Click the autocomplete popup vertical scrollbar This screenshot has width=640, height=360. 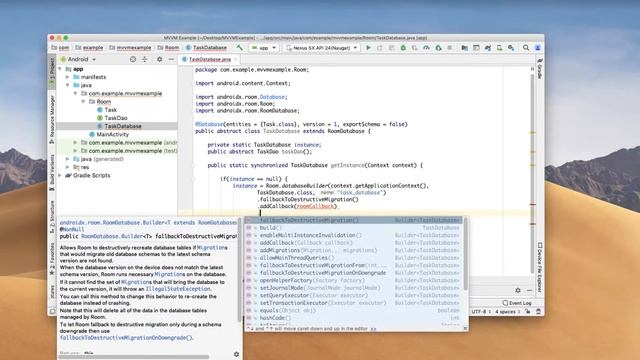point(465,253)
